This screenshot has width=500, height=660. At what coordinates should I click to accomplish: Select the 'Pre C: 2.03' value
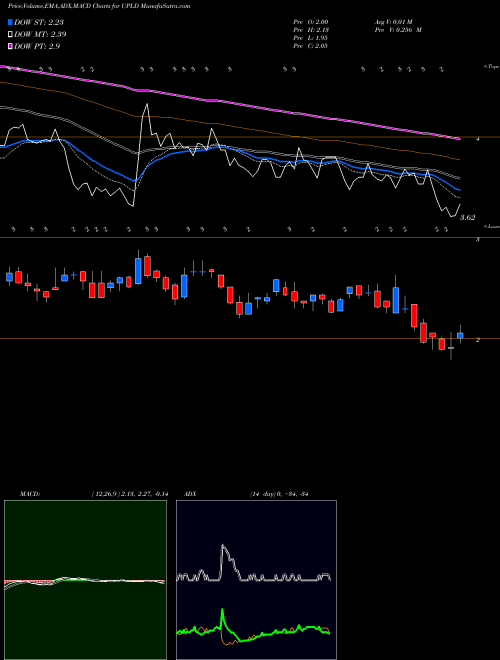click(x=311, y=46)
